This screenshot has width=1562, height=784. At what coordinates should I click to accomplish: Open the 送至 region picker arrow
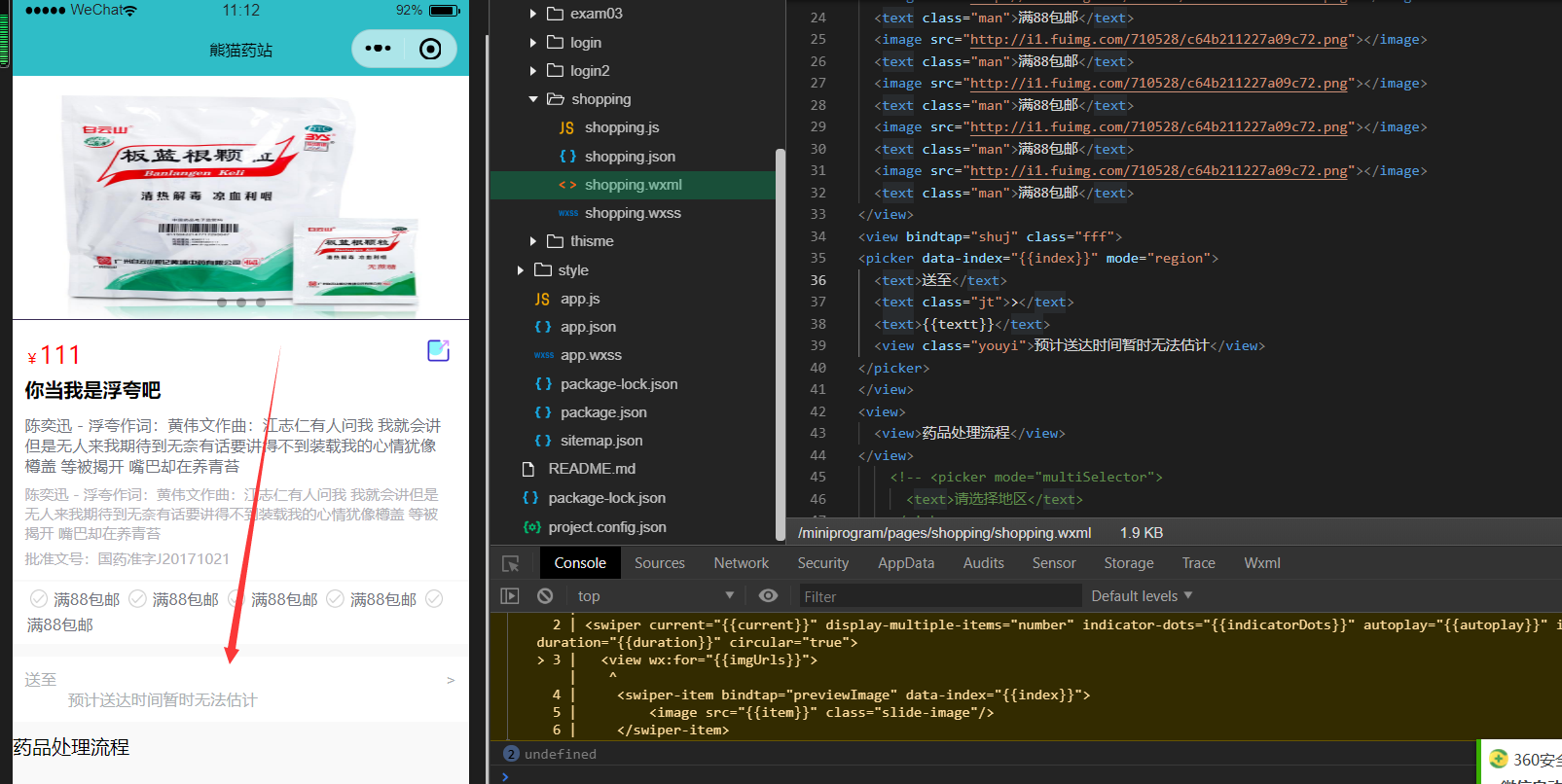[451, 680]
